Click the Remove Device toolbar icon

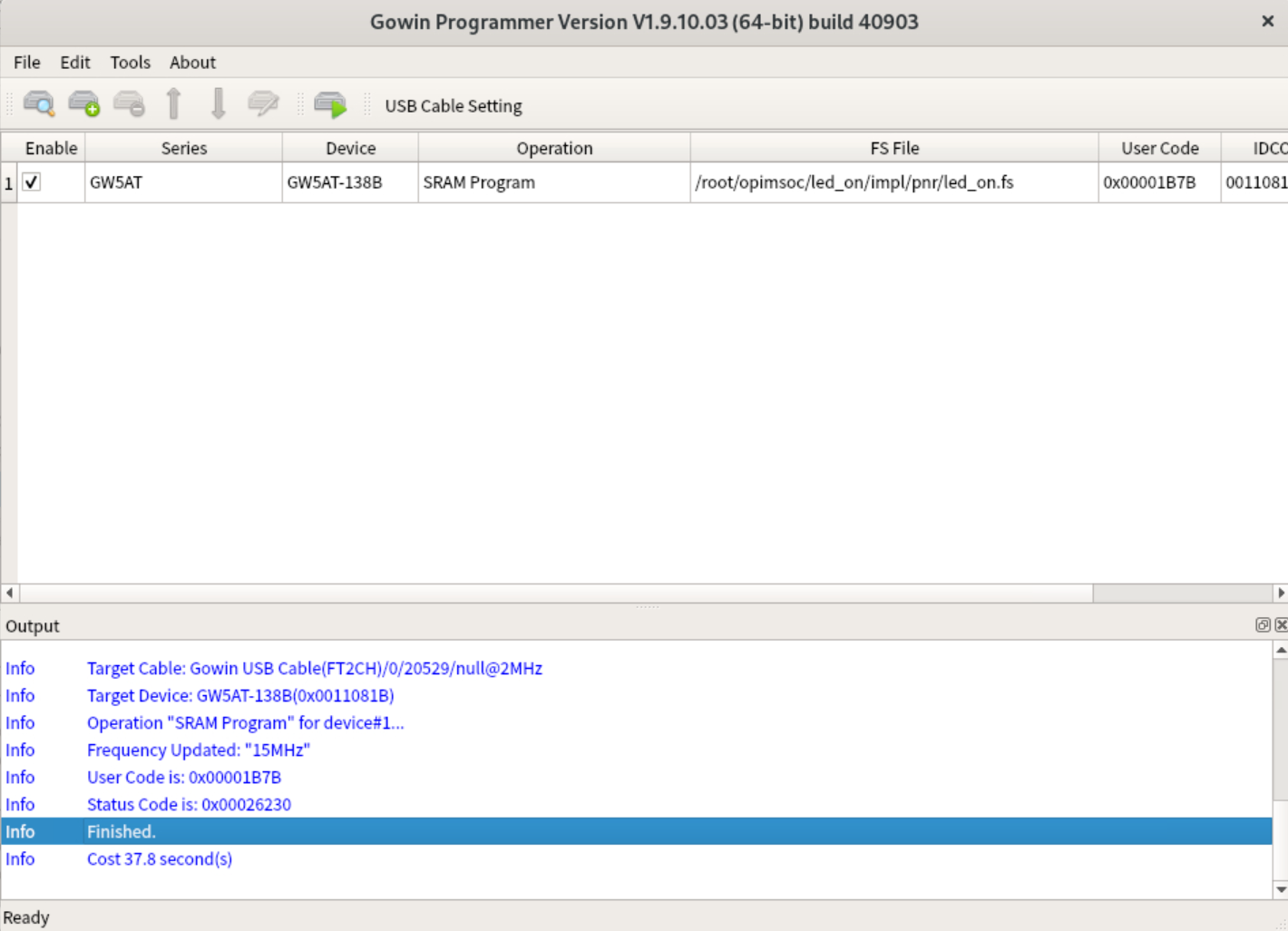(x=129, y=104)
